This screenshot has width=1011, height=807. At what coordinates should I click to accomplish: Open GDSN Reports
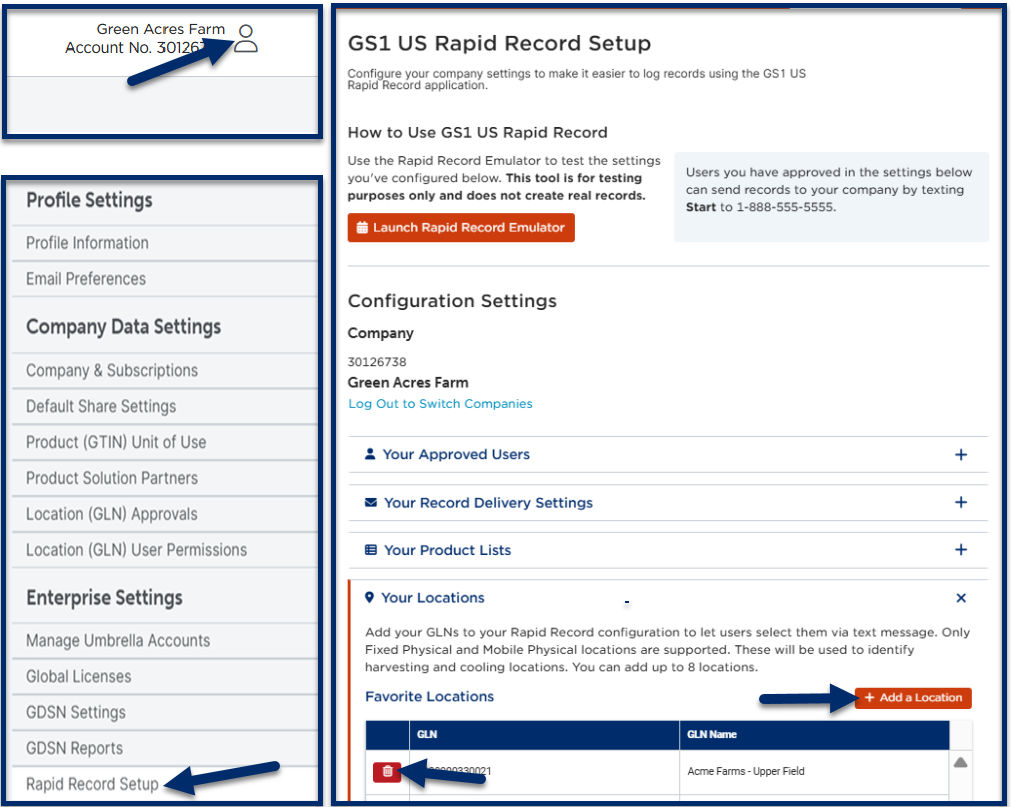[x=74, y=748]
